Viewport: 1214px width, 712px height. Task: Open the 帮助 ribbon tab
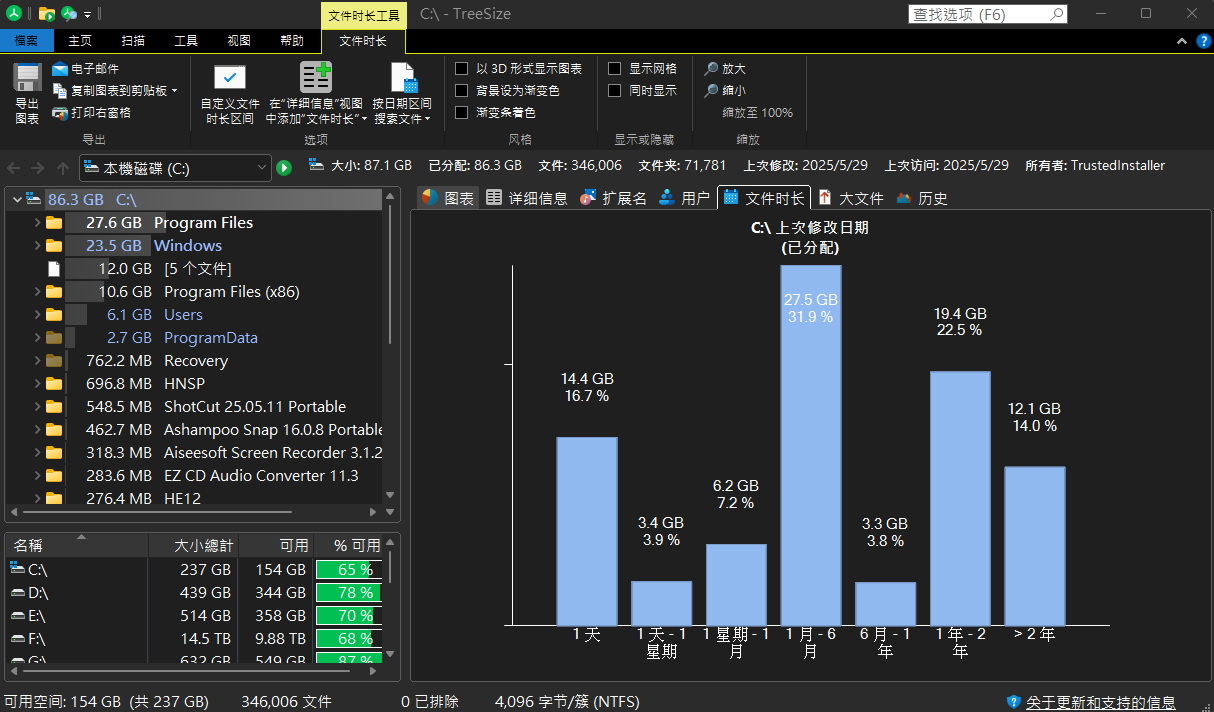[x=292, y=41]
